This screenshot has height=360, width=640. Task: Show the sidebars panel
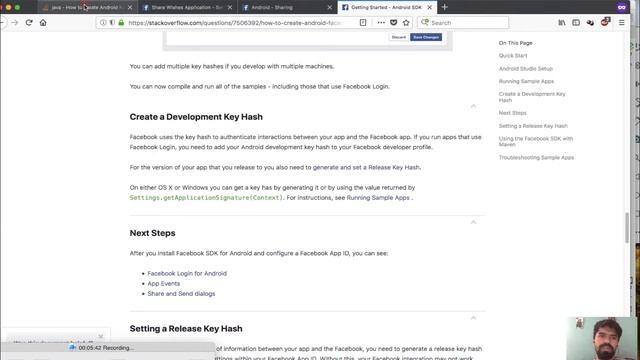(x=576, y=22)
